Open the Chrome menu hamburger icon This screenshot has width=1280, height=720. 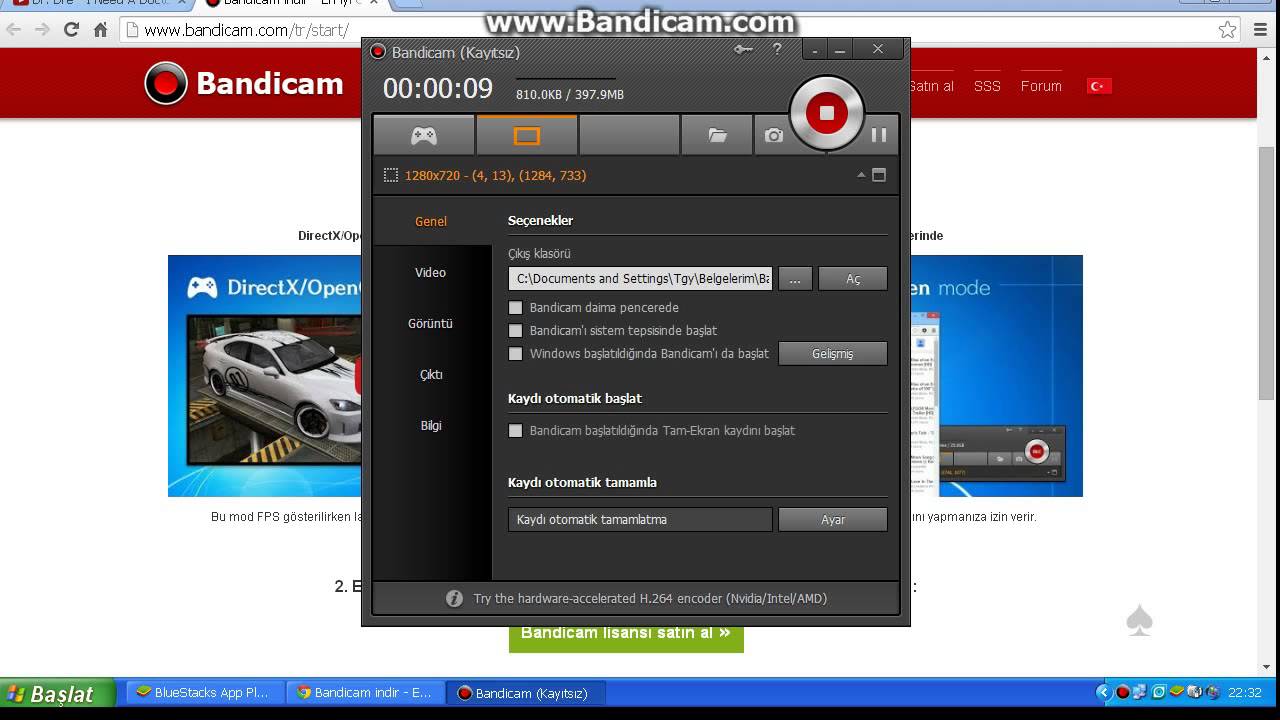(1260, 30)
